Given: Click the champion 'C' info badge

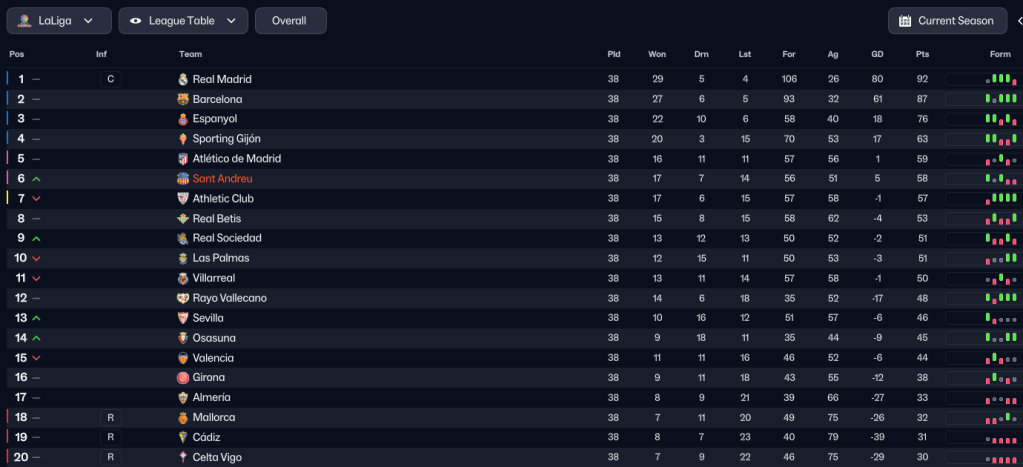Looking at the screenshot, I should [x=110, y=79].
